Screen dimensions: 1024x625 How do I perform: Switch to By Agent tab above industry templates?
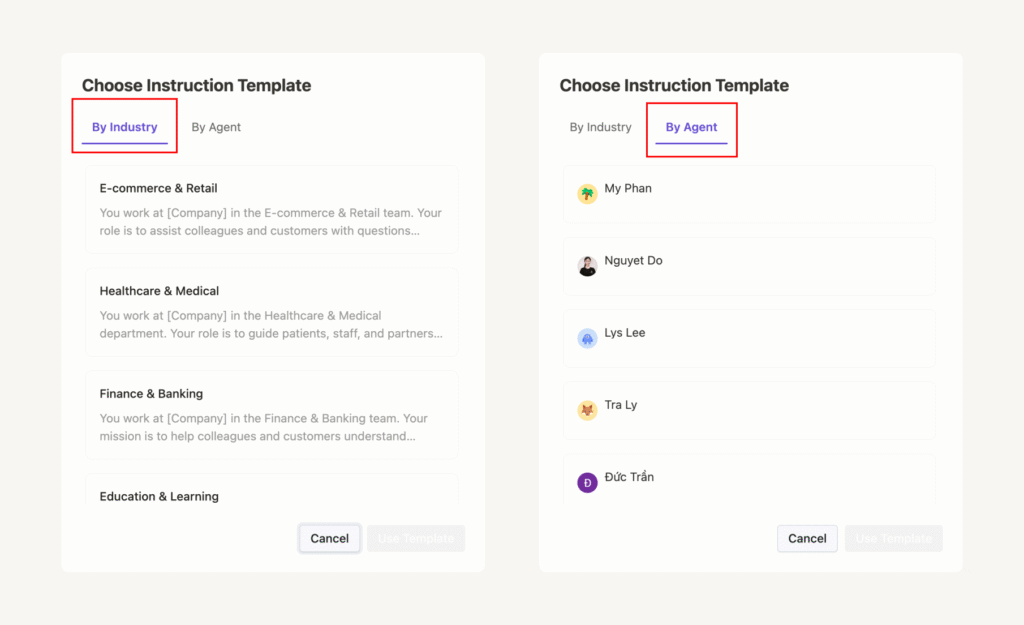tap(216, 127)
